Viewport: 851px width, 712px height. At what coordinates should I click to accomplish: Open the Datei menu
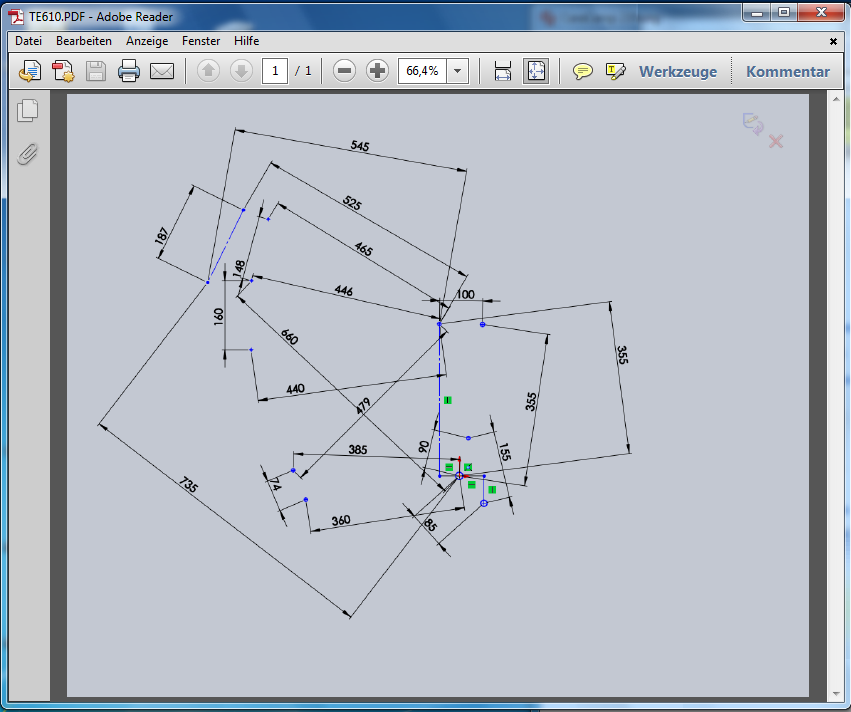(x=28, y=41)
